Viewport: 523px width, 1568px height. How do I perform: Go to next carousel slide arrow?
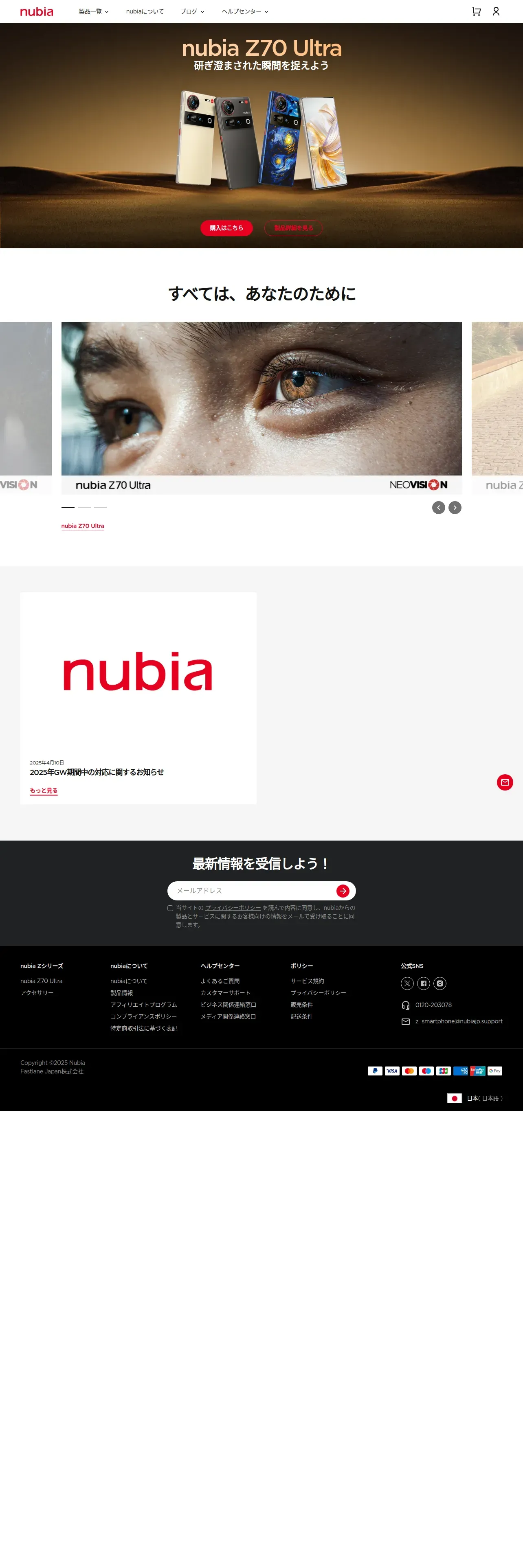[455, 508]
